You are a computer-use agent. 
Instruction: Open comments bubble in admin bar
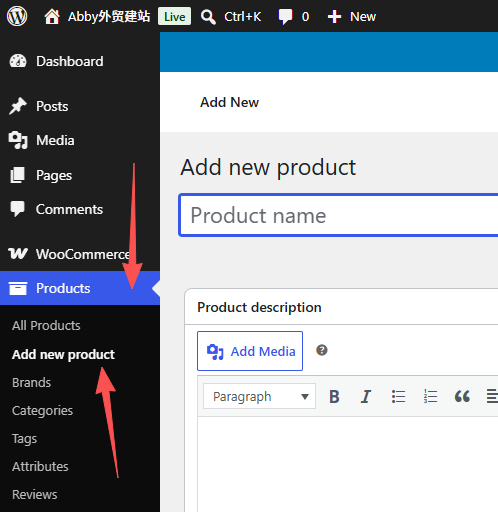click(x=285, y=17)
